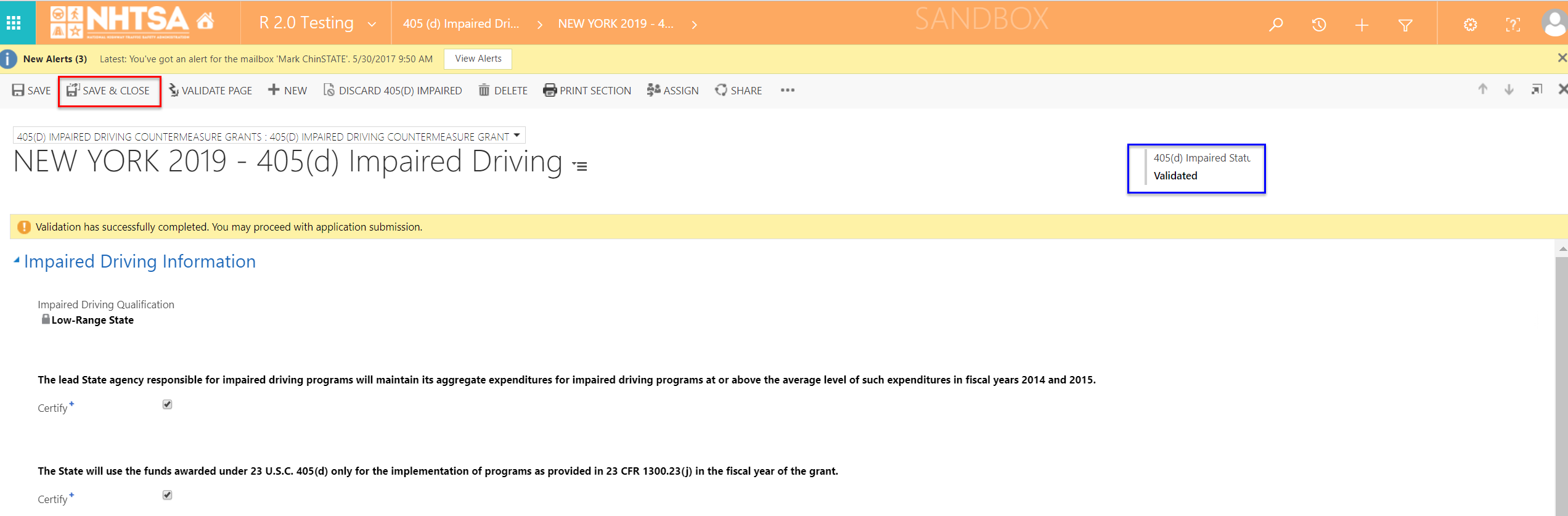
Task: Collapse the Impaired Driving Information section
Action: click(x=17, y=261)
